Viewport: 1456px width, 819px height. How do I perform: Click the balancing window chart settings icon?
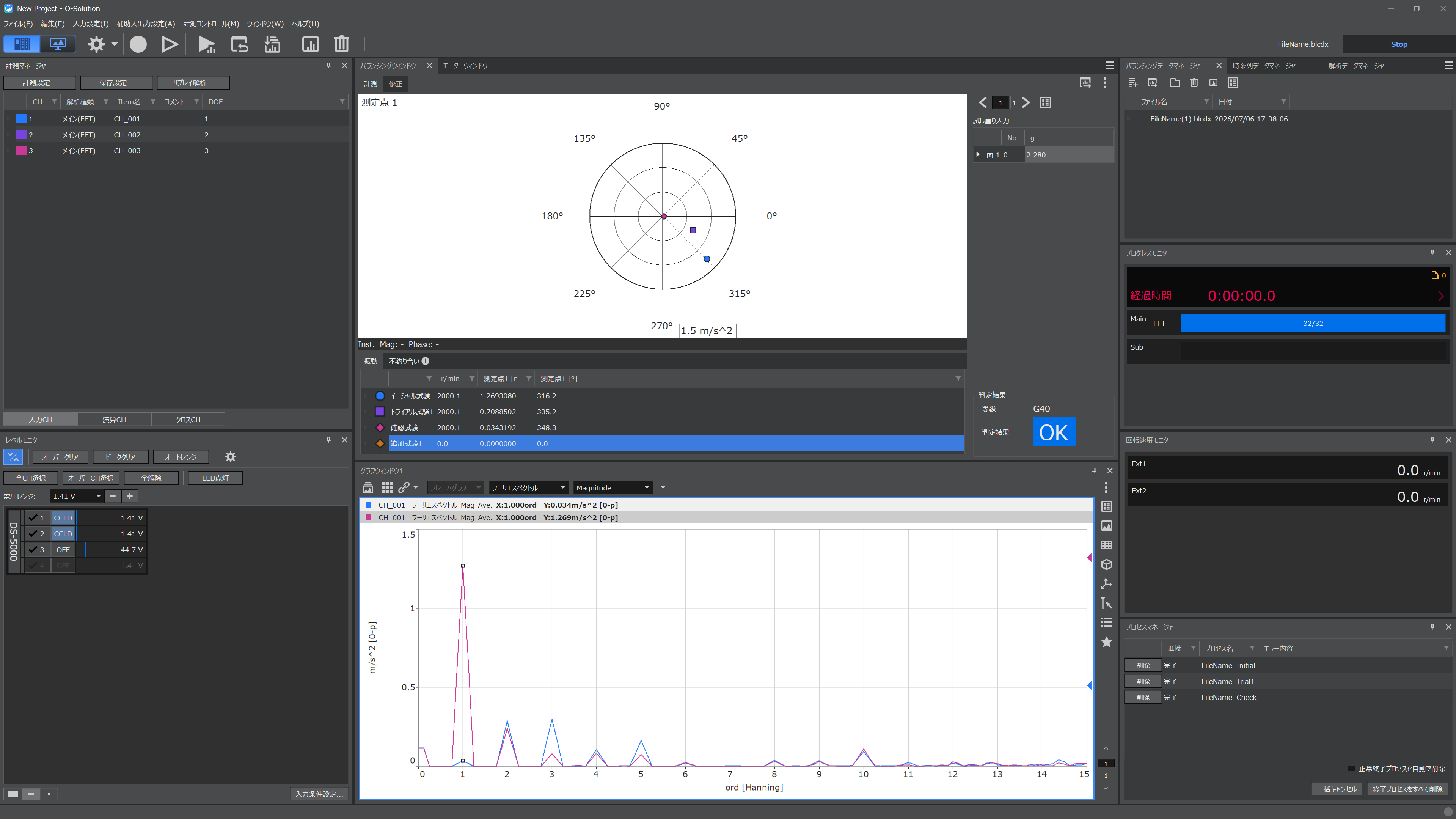pyautogui.click(x=1085, y=83)
